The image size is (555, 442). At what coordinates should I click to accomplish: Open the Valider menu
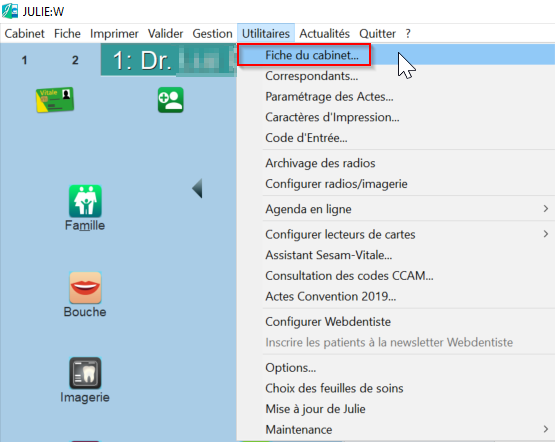coord(165,34)
